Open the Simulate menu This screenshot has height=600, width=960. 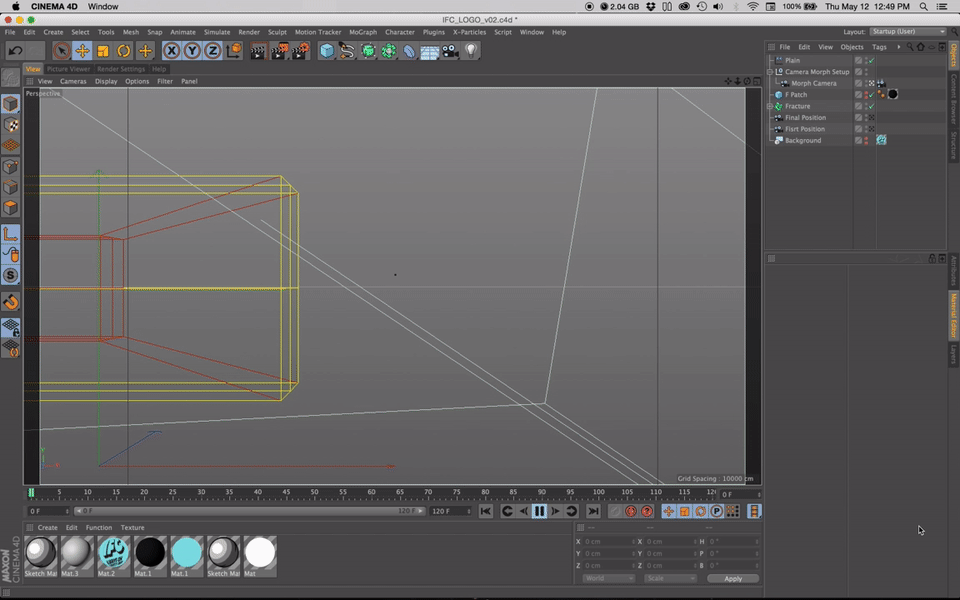point(217,32)
